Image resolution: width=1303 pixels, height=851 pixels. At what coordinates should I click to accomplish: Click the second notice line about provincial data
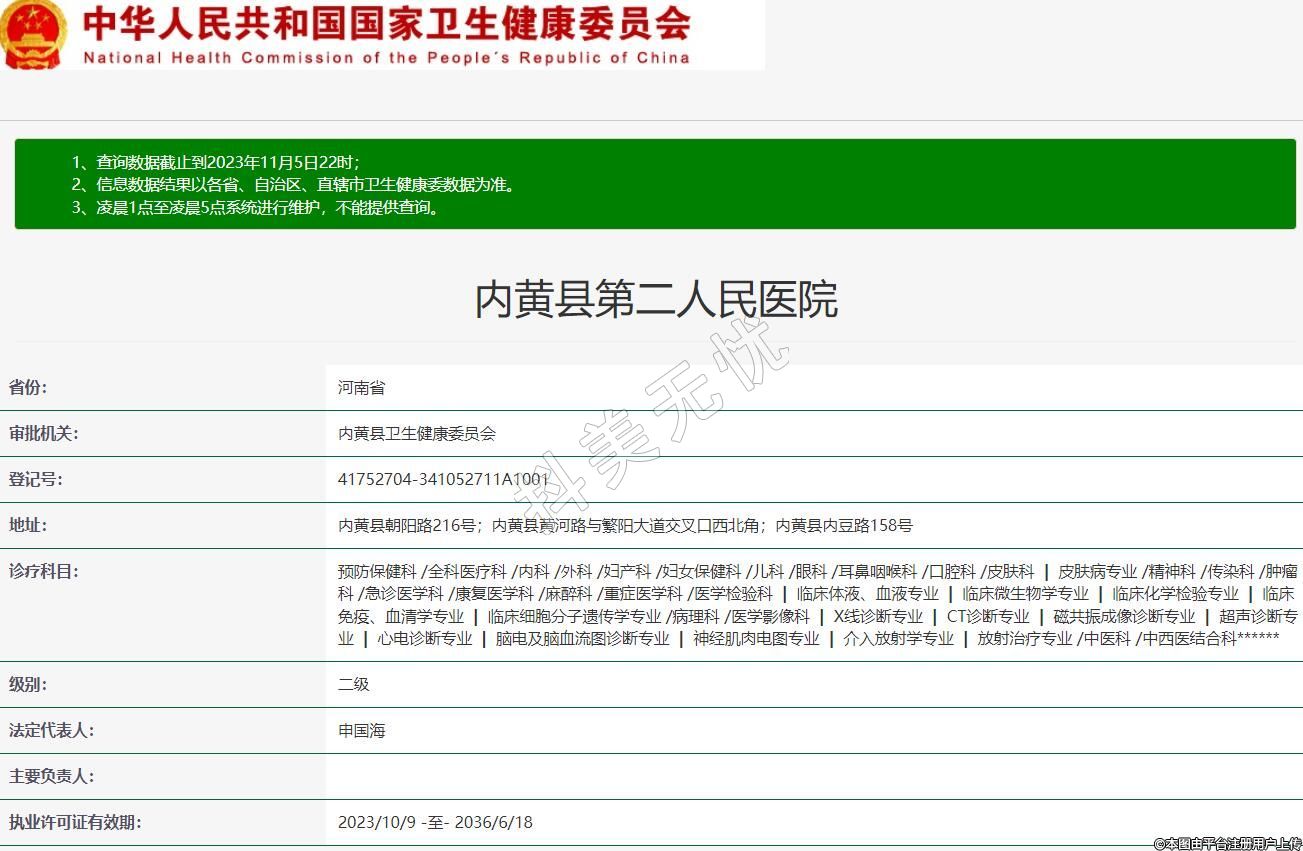coord(307,185)
